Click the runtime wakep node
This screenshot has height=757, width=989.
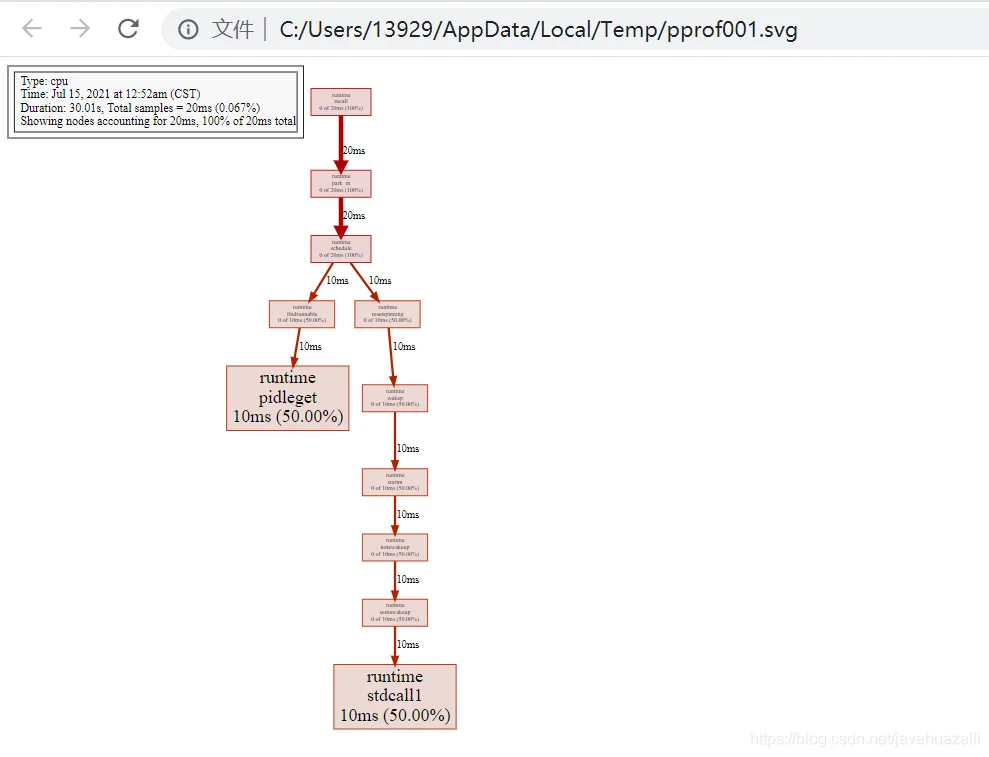[395, 398]
